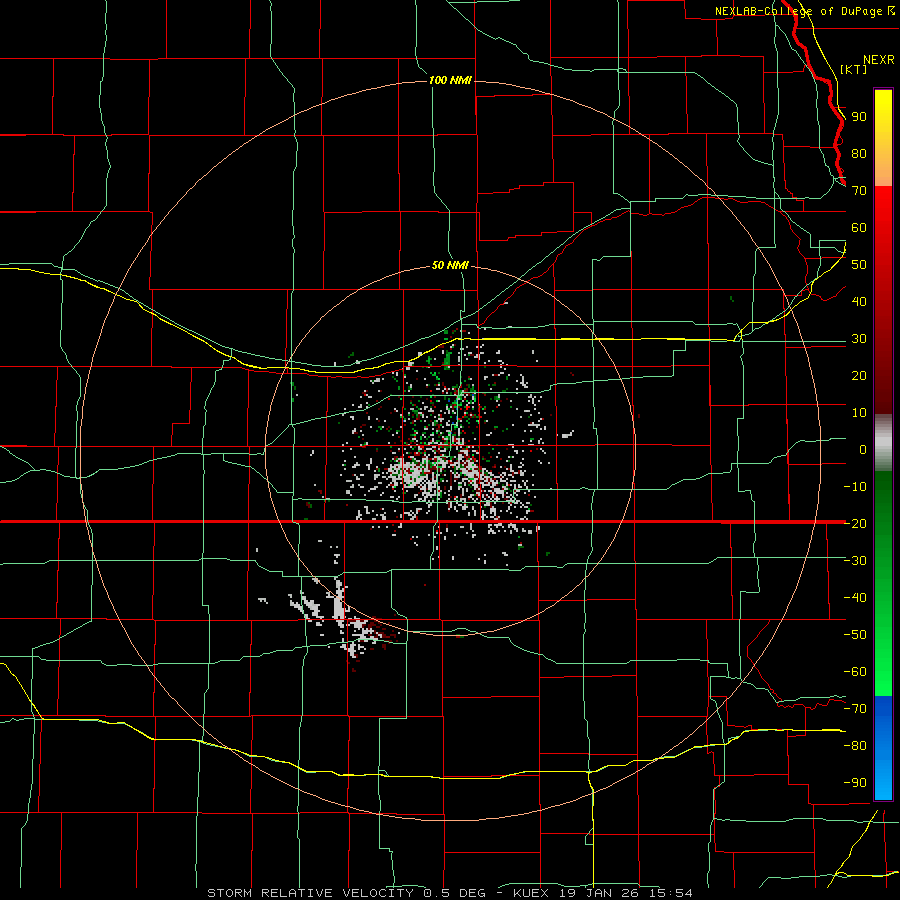Image resolution: width=900 pixels, height=900 pixels.
Task: Select the positive 90 knot scale label
Action: click(x=859, y=117)
